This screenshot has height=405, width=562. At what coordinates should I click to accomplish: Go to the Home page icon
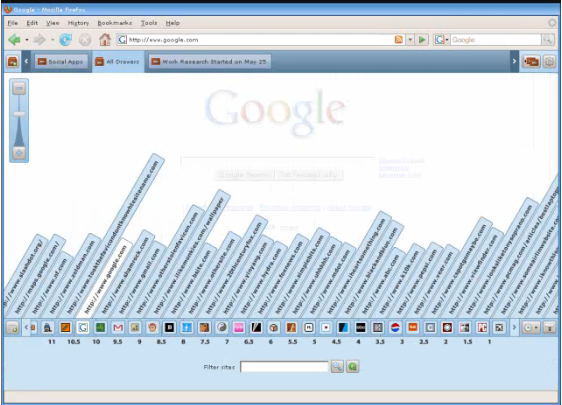tap(105, 40)
